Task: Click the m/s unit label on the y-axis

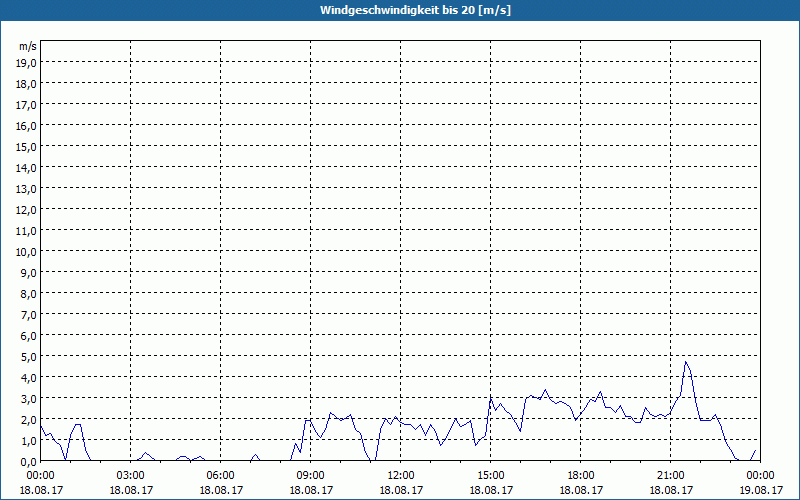Action: pos(27,46)
